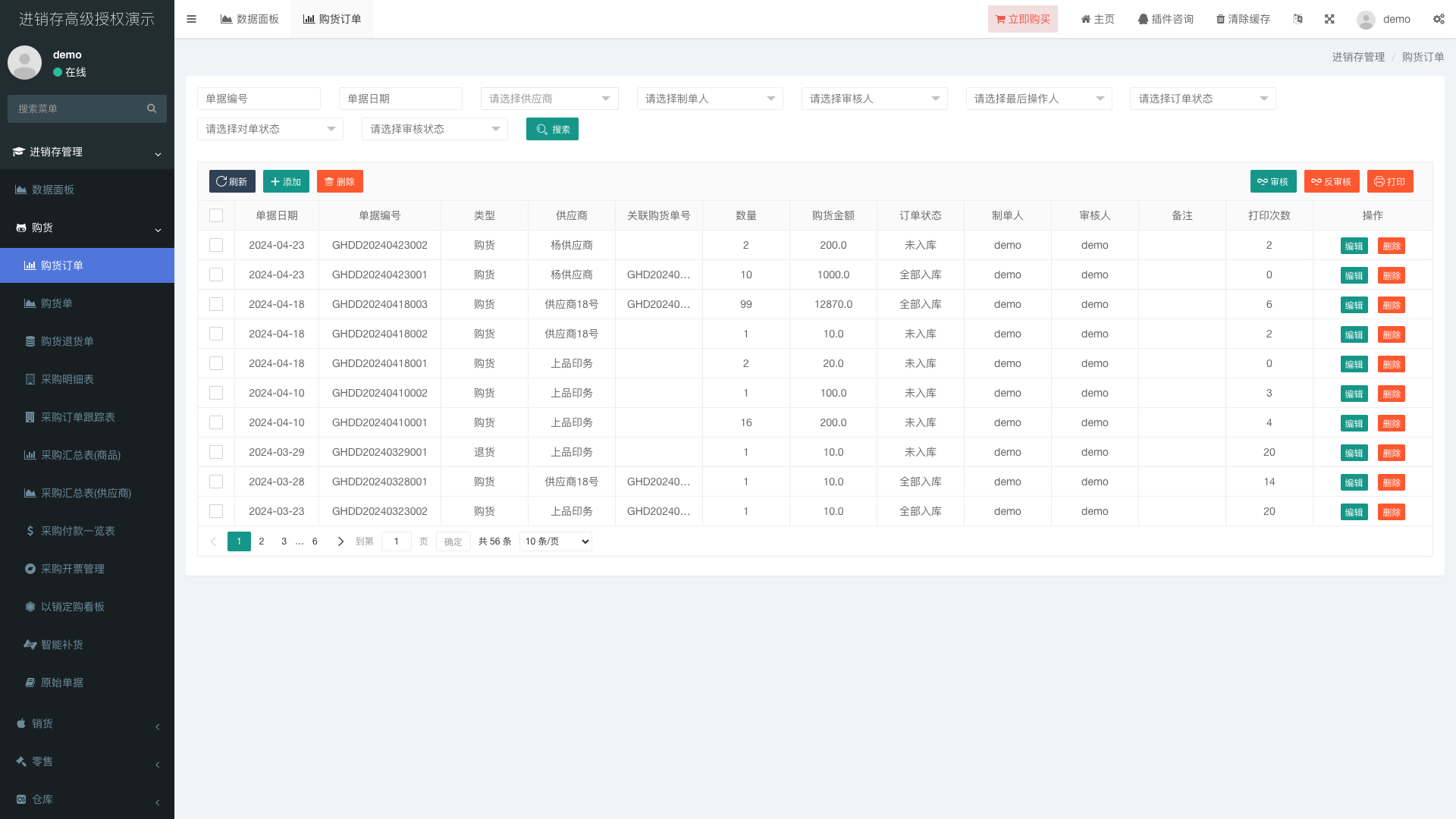Check the row GHDD20240423002 checkbox
The image size is (1456, 819).
pyautogui.click(x=216, y=245)
